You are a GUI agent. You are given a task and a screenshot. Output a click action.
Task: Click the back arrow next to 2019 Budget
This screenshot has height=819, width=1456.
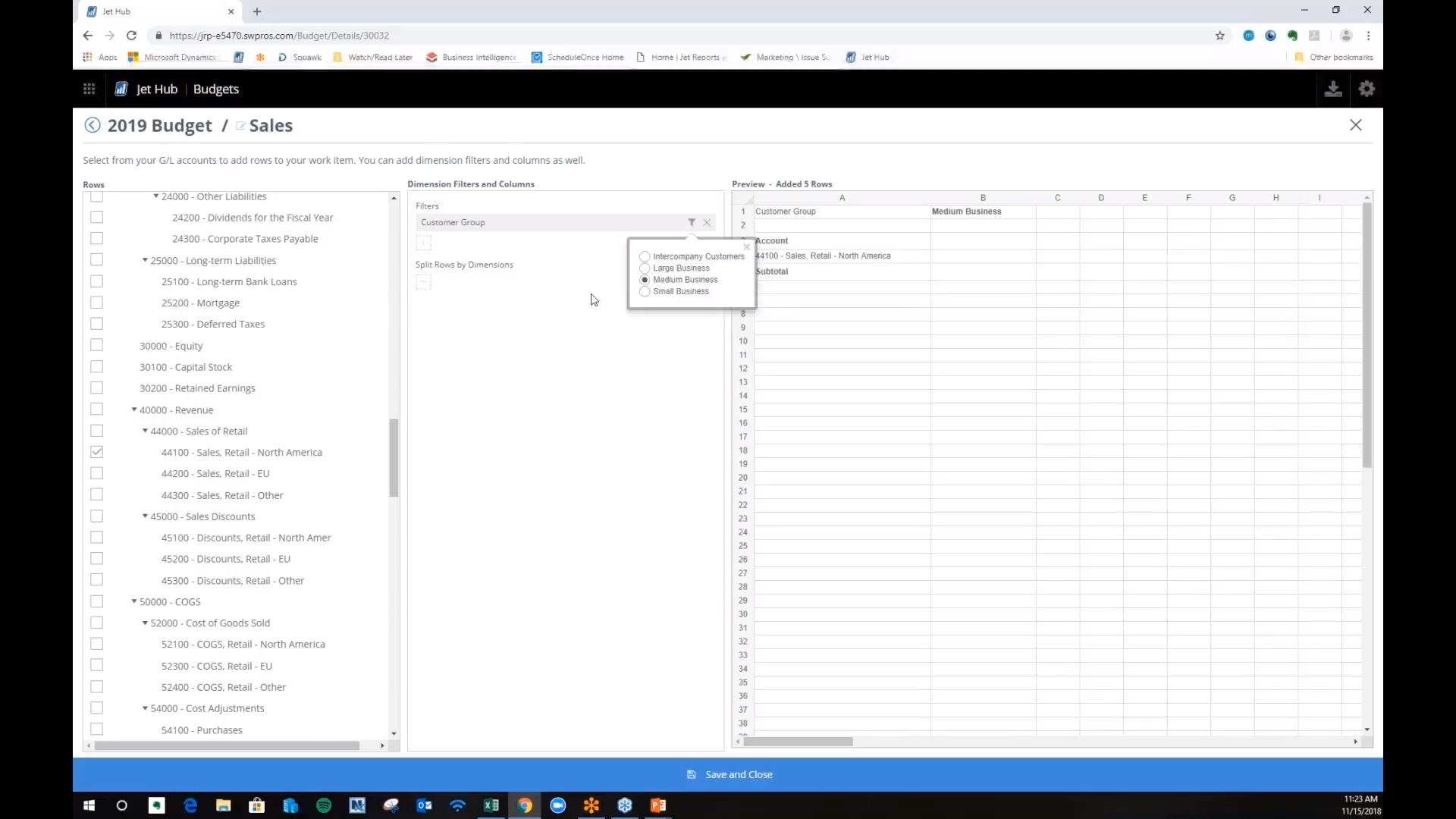(92, 124)
